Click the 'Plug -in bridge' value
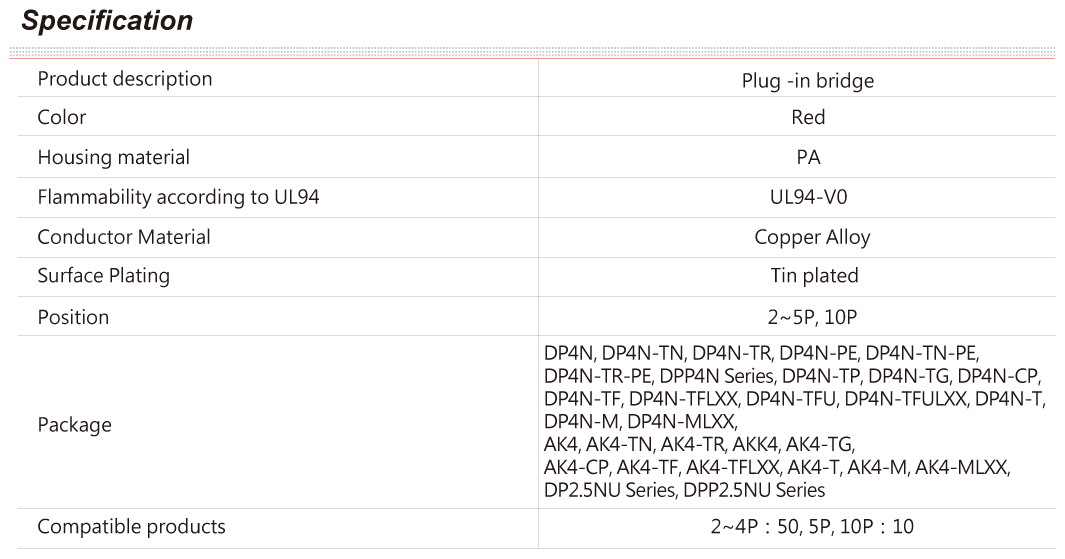The width and height of the screenshot is (1065, 559). (808, 81)
